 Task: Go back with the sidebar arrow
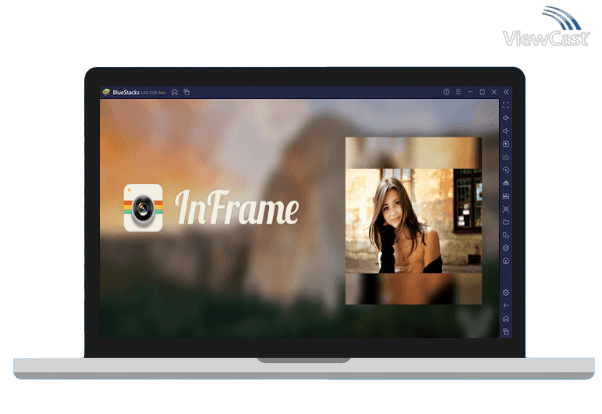[506, 306]
